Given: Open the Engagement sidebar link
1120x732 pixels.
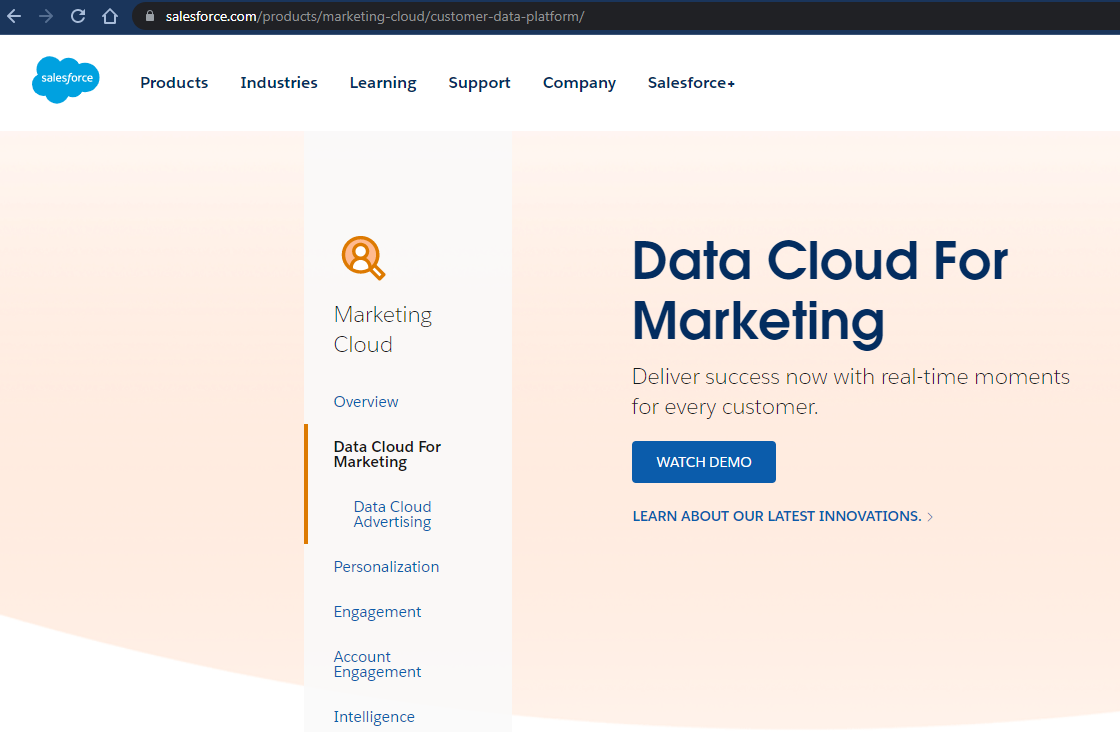Looking at the screenshot, I should coord(377,612).
